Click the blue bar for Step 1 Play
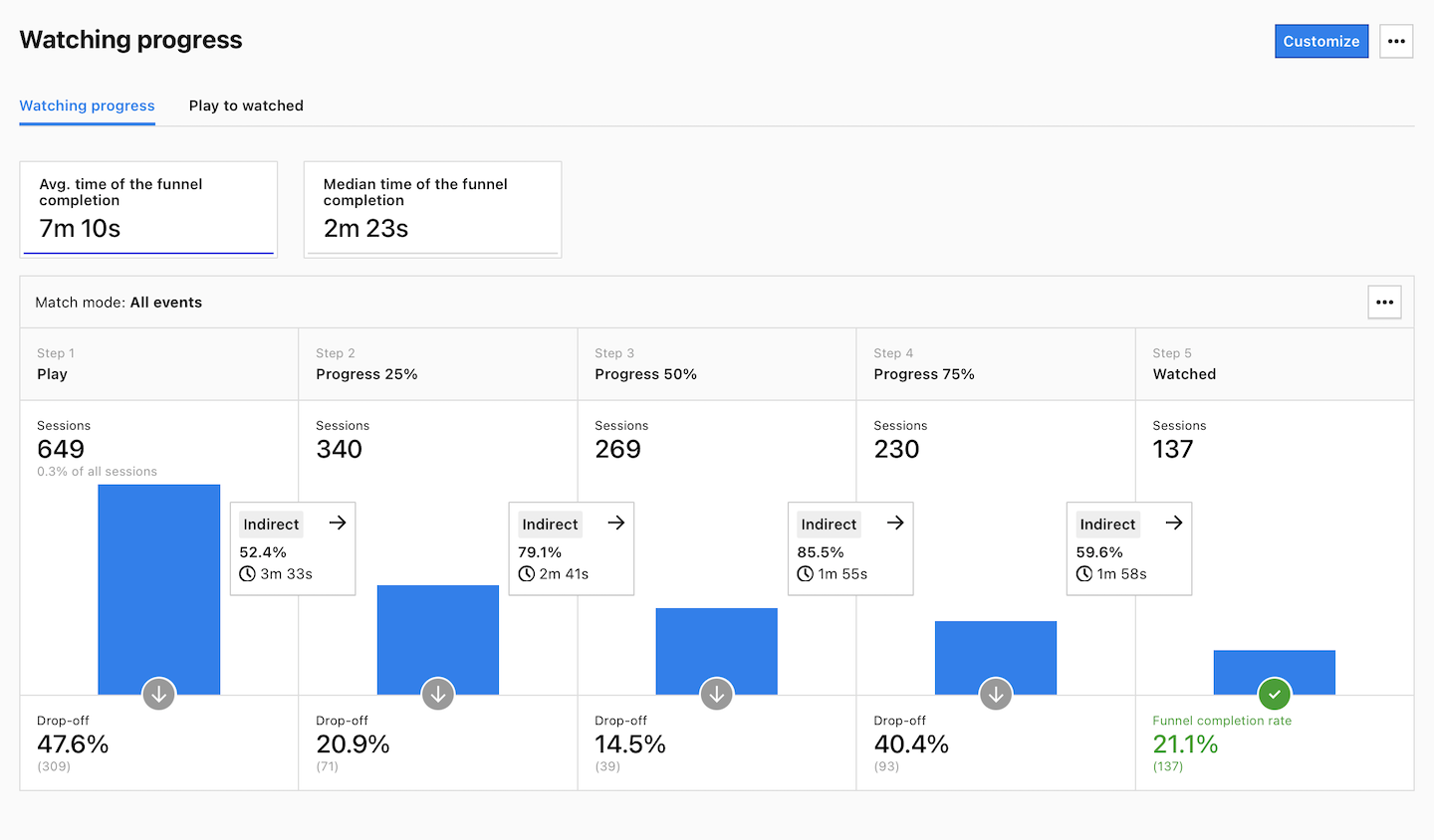 click(x=159, y=589)
